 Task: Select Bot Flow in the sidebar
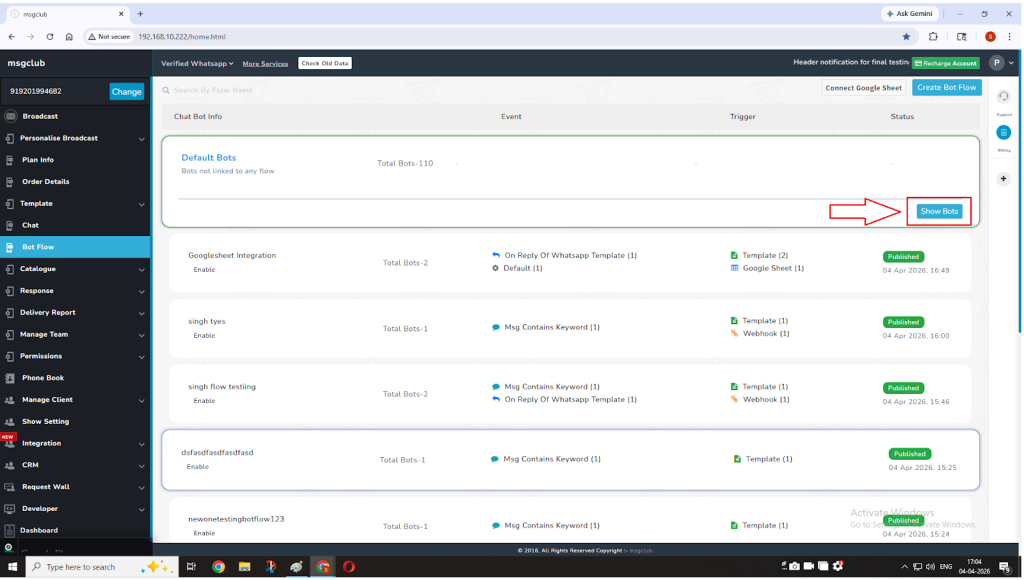[38, 247]
